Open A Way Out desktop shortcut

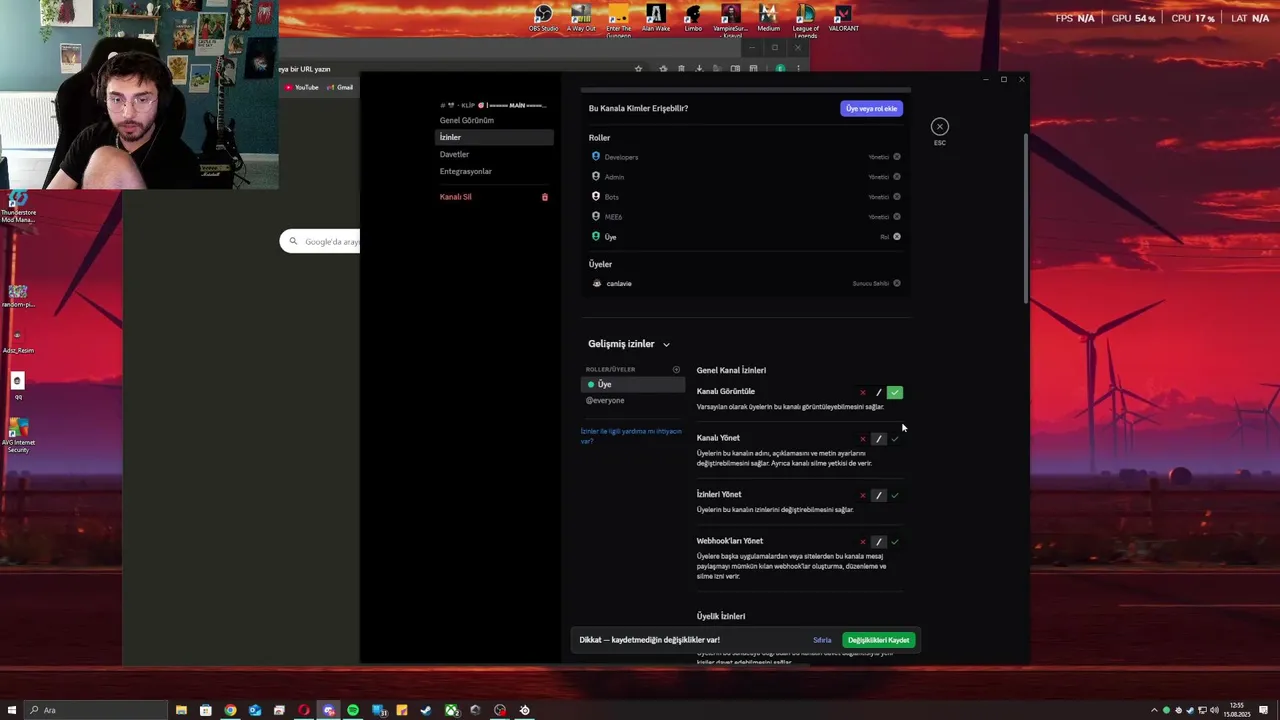581,18
